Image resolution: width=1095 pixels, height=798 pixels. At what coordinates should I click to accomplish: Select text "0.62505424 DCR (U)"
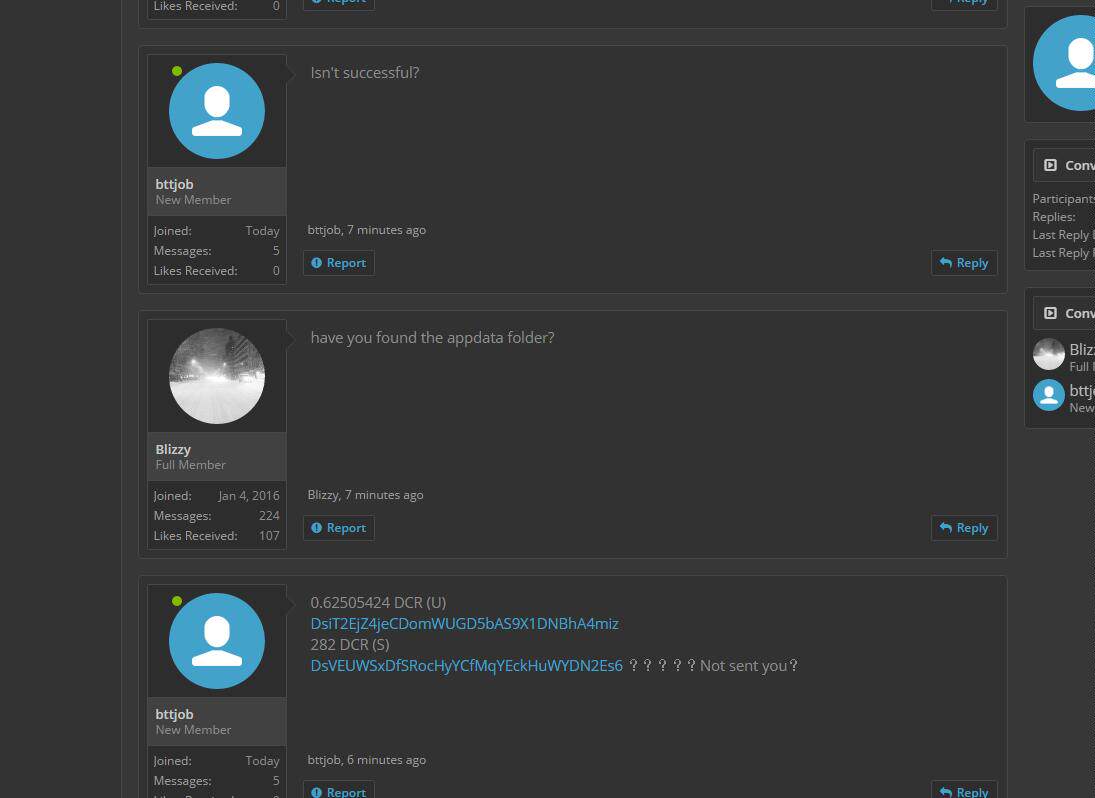coord(378,603)
